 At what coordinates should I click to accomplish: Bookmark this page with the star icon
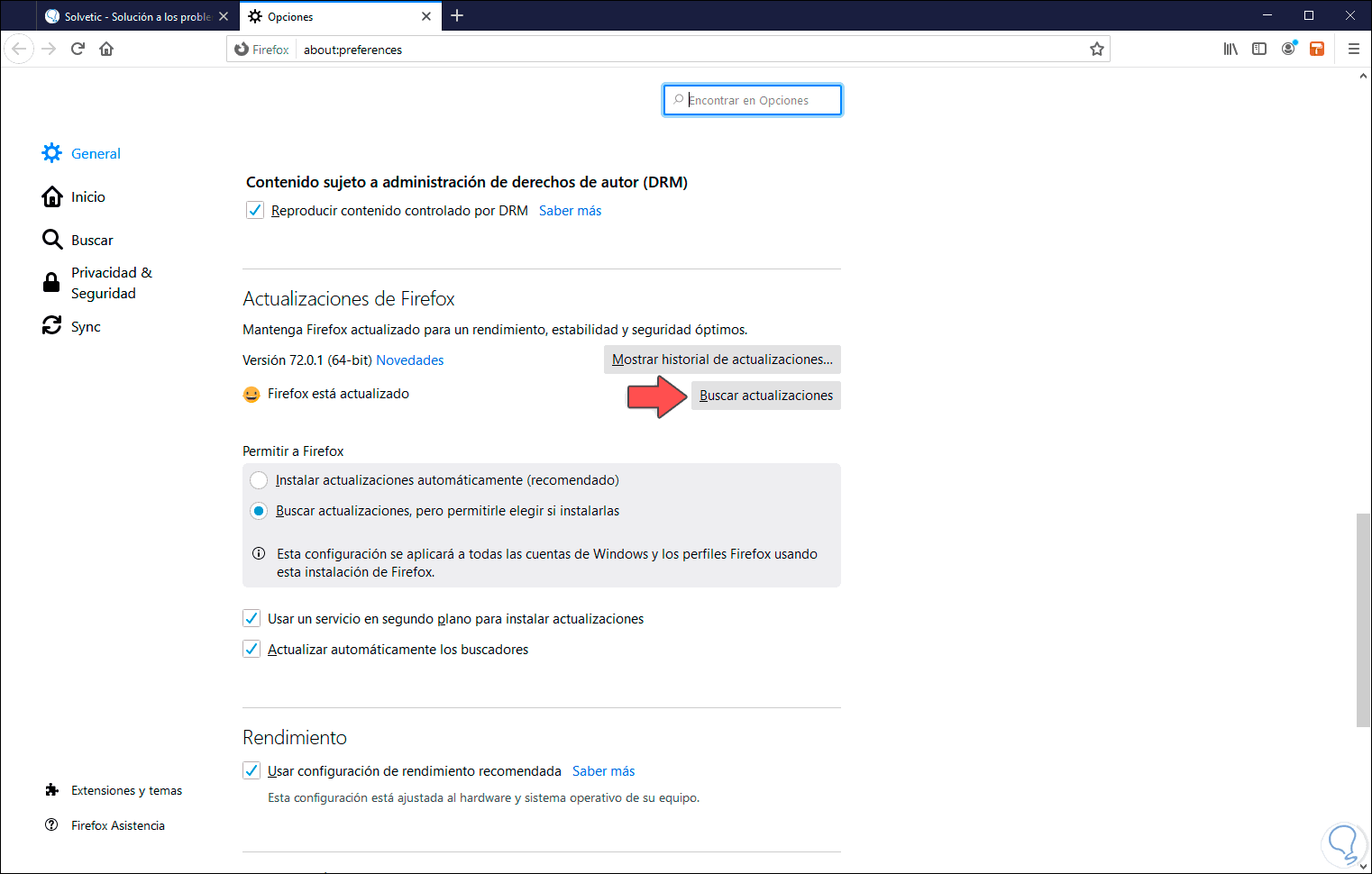(1096, 50)
